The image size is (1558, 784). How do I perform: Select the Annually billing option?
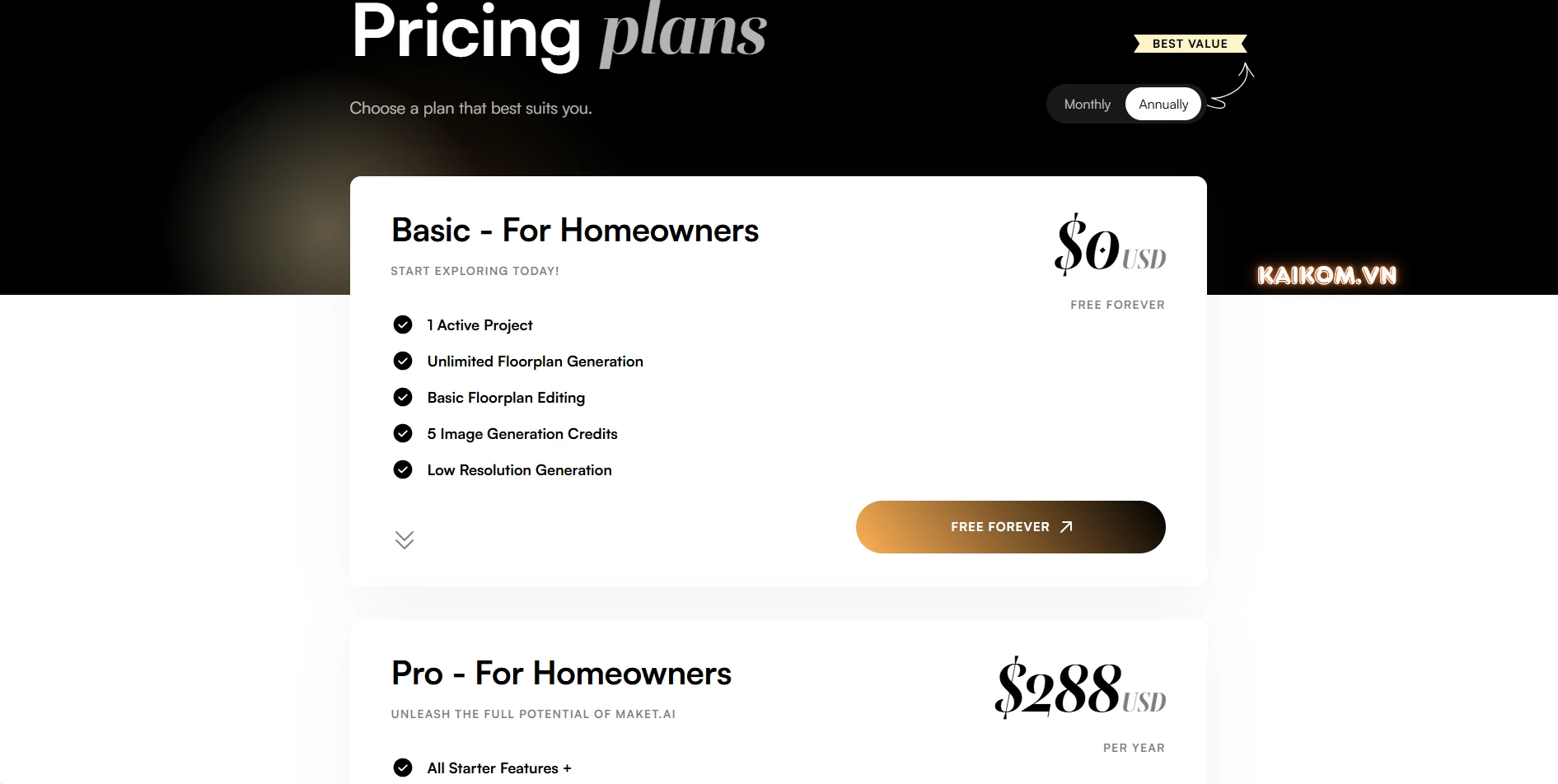coord(1163,105)
